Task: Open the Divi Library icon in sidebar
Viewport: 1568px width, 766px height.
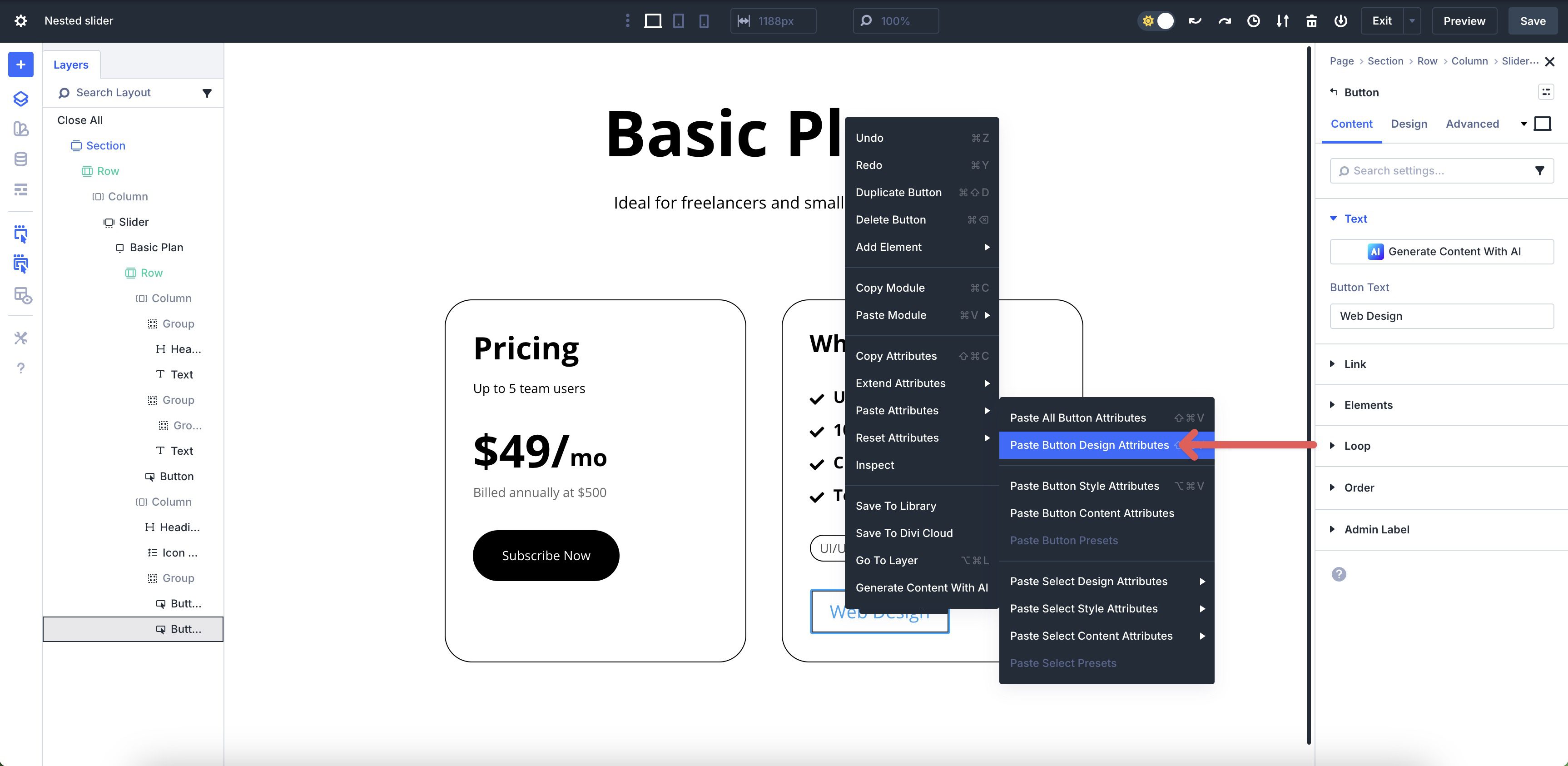Action: click(21, 129)
